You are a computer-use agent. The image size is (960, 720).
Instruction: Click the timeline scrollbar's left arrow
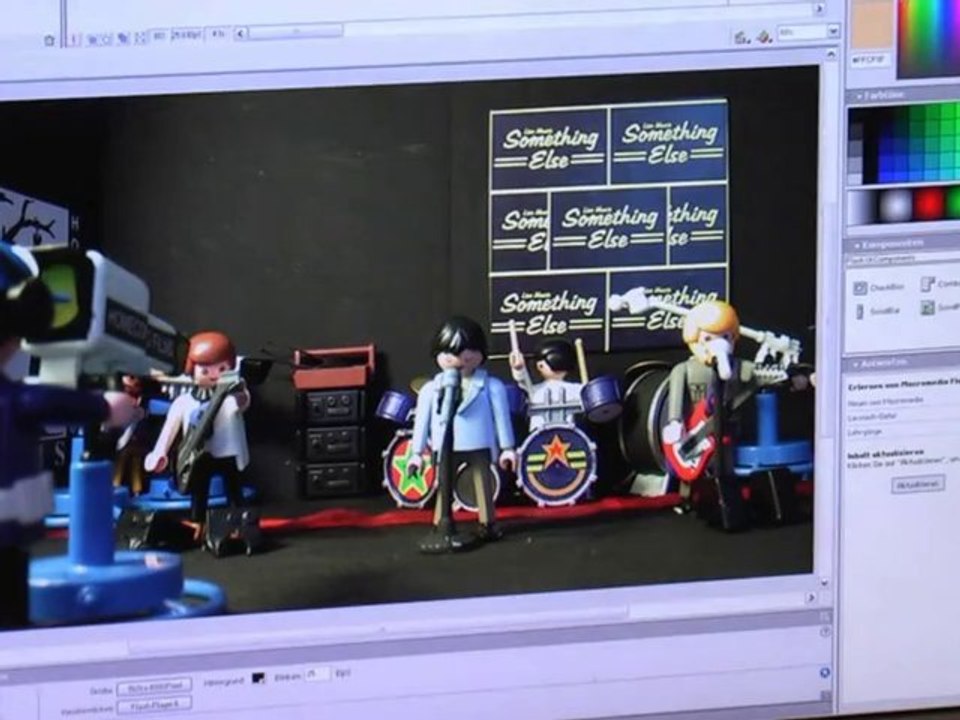pyautogui.click(x=241, y=34)
